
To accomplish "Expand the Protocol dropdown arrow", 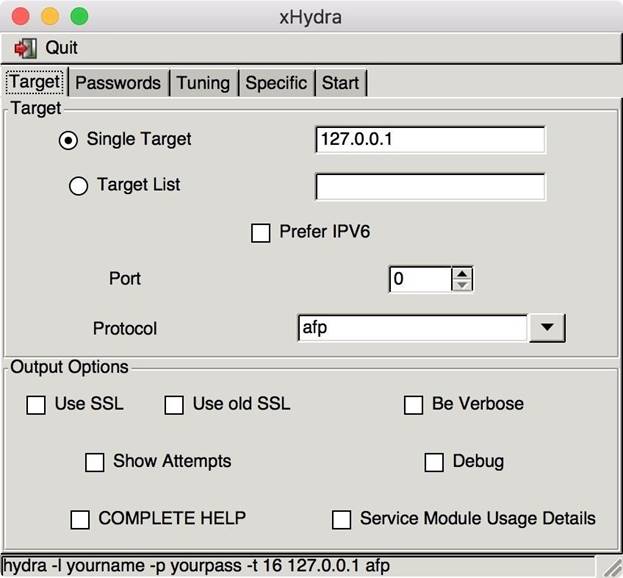I will point(547,328).
